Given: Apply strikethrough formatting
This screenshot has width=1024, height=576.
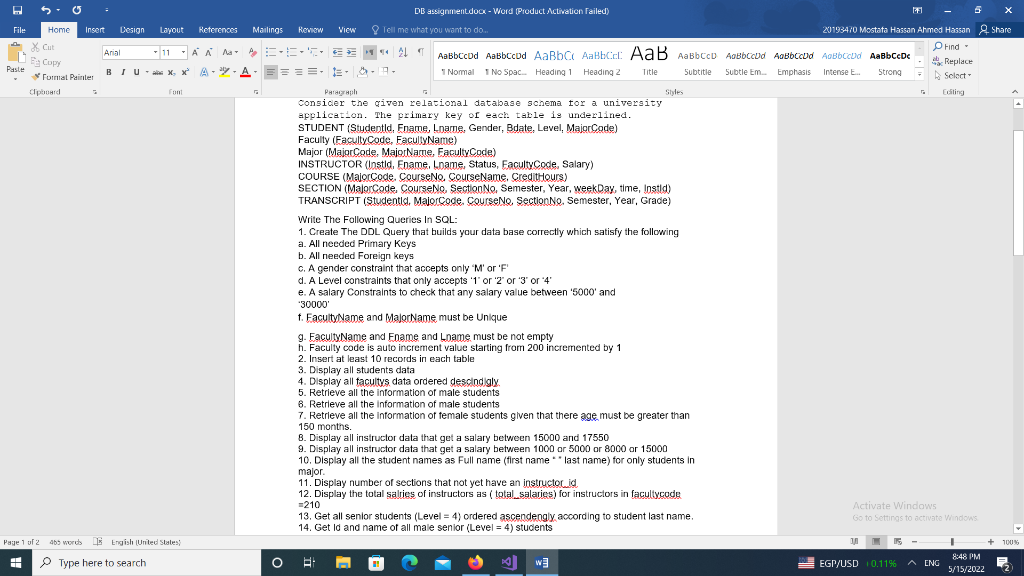Looking at the screenshot, I should tap(157, 72).
